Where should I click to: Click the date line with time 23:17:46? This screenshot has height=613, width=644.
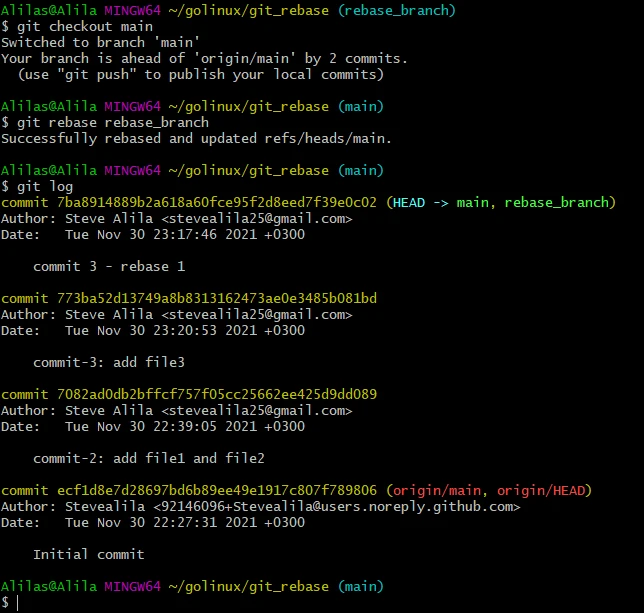(x=153, y=234)
